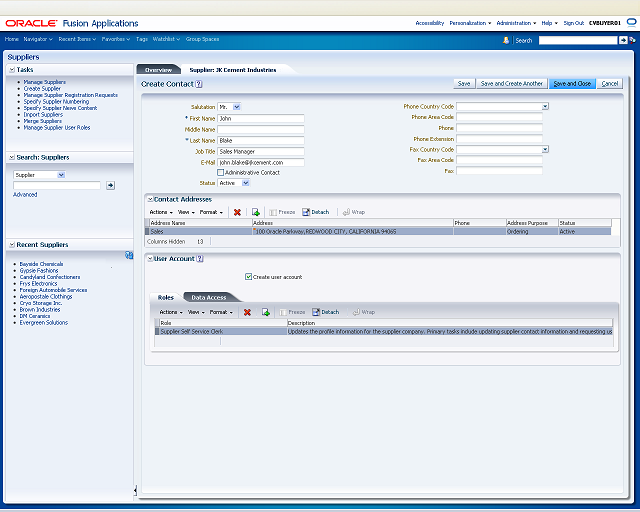Click Freeze in Roles toolbar

[292, 312]
